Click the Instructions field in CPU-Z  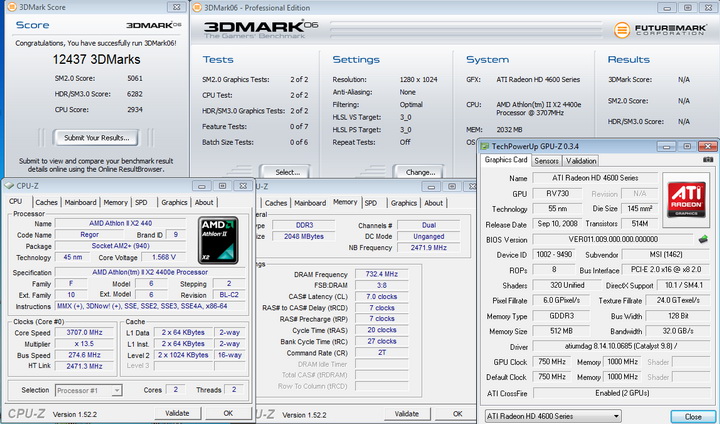pos(150,306)
